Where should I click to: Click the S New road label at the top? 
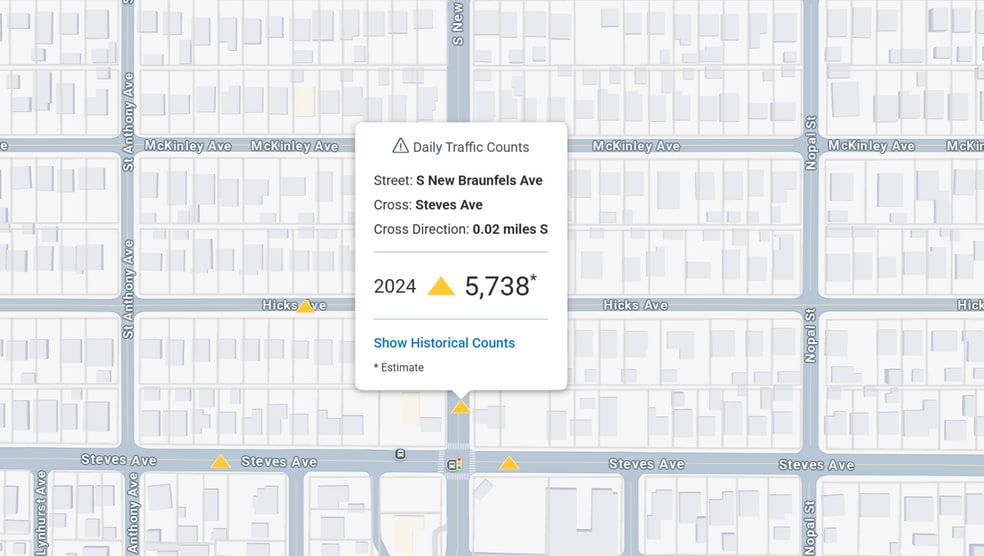(x=458, y=24)
